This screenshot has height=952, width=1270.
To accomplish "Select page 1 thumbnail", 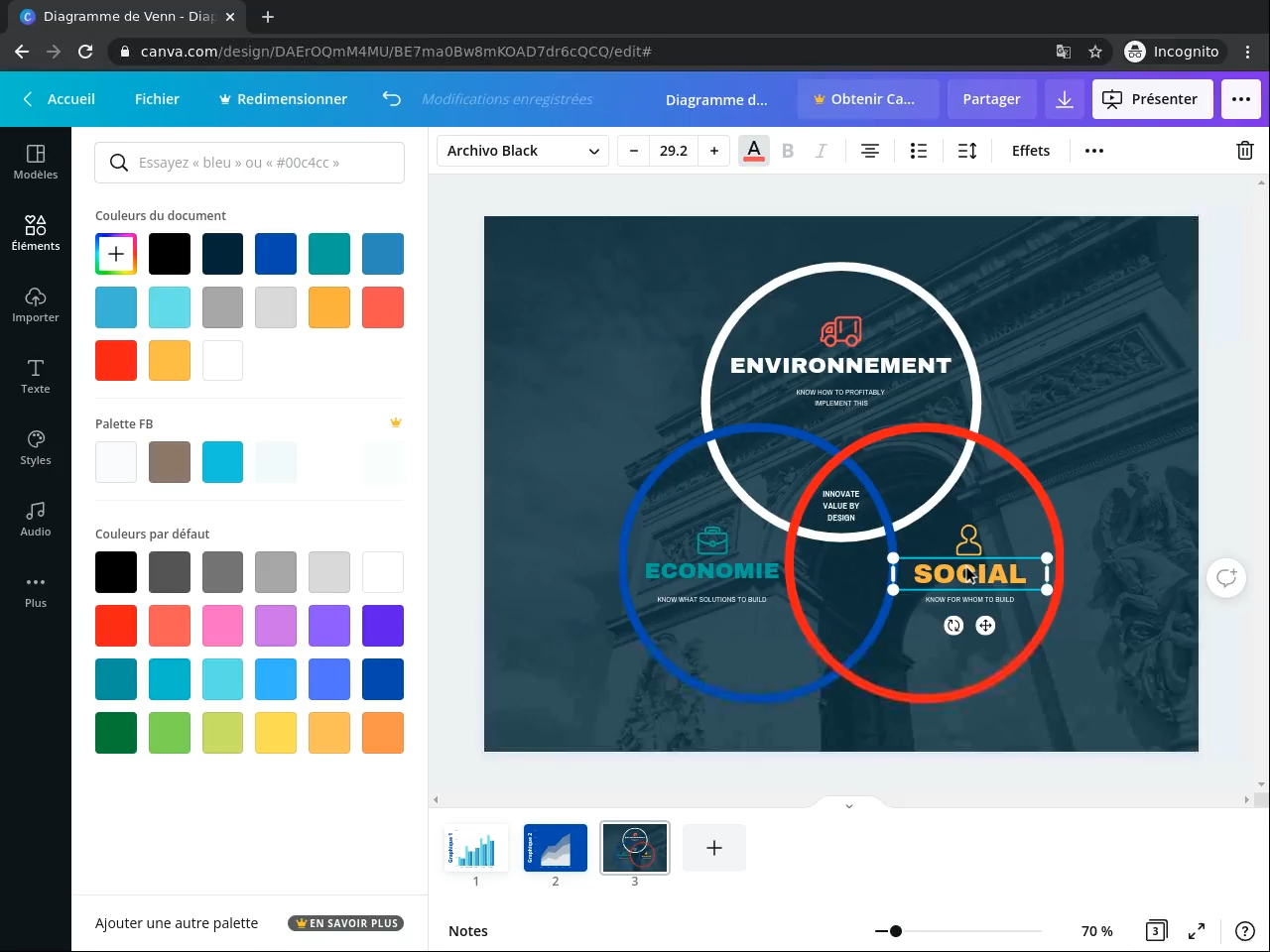I will tap(476, 848).
